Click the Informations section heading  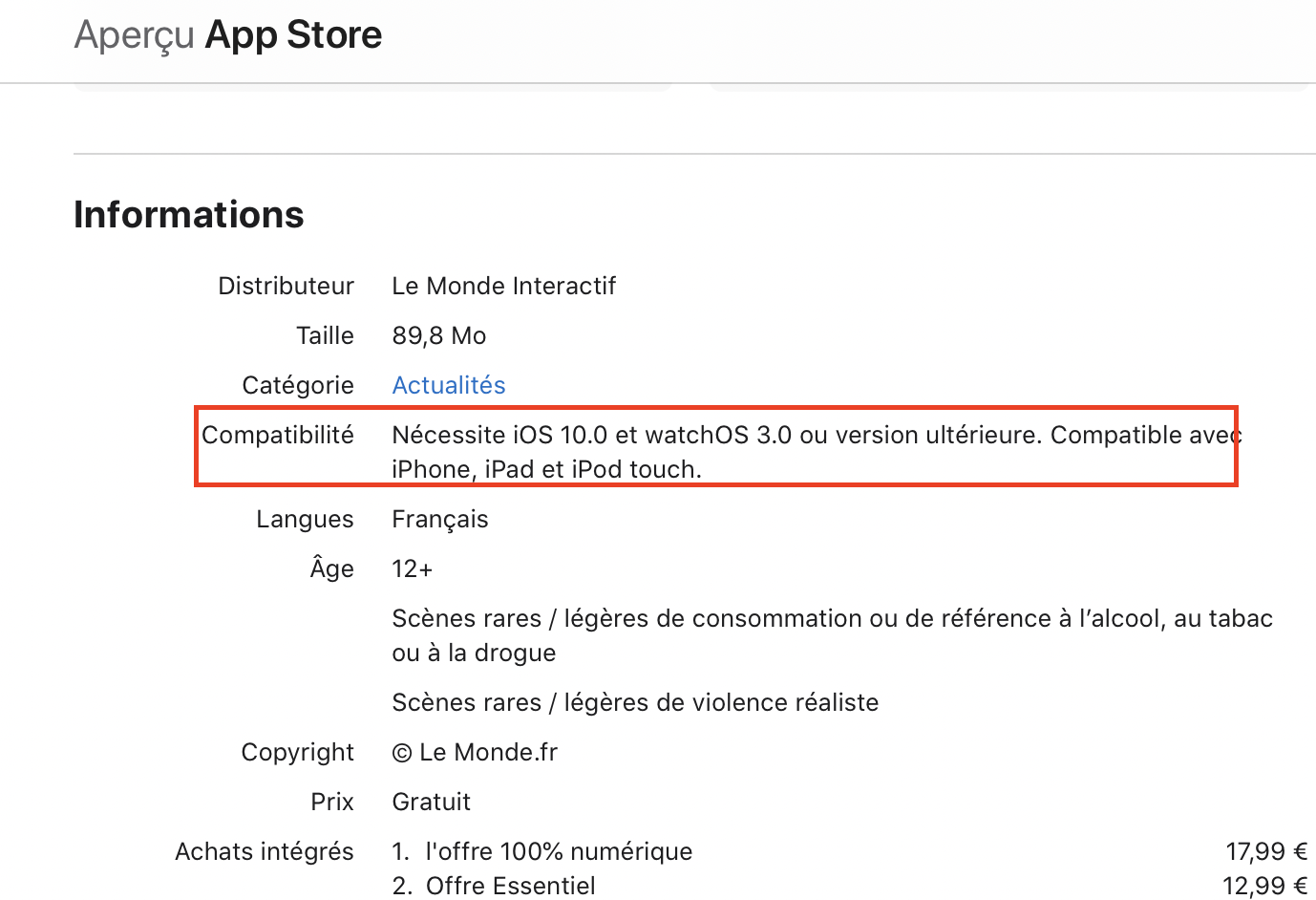[x=189, y=215]
